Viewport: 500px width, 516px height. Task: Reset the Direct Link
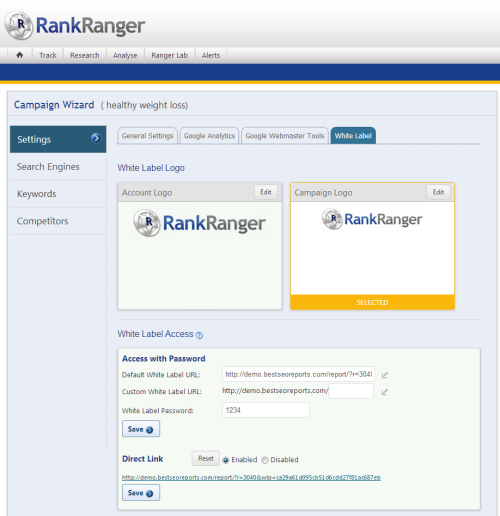tap(206, 458)
